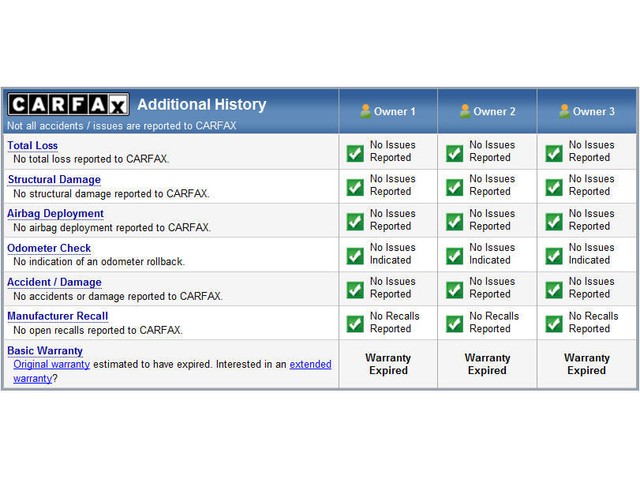
Task: Click the Owner 2 person icon
Action: (x=465, y=111)
